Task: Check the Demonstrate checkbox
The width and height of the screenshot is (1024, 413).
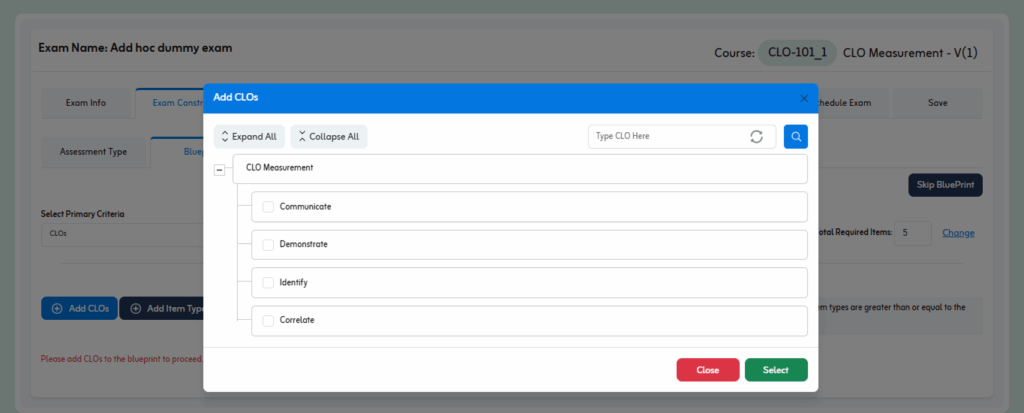Action: coord(268,245)
